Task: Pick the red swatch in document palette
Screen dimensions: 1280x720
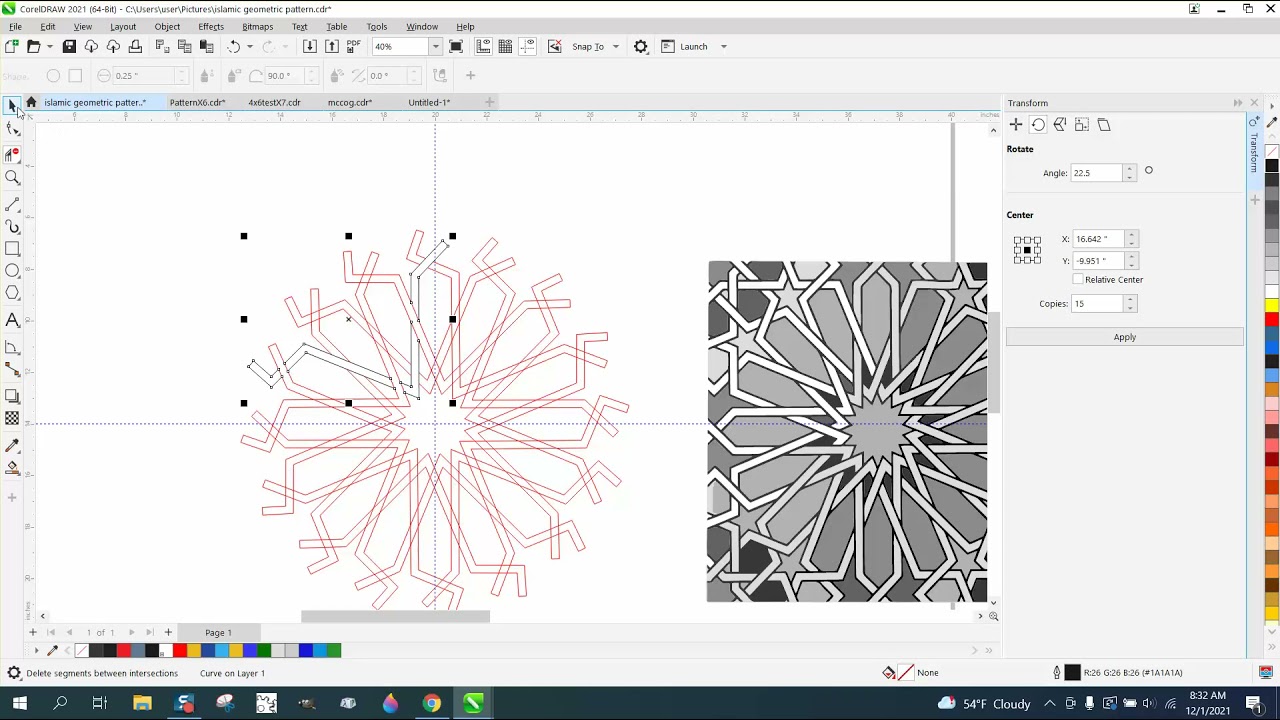Action: click(179, 651)
